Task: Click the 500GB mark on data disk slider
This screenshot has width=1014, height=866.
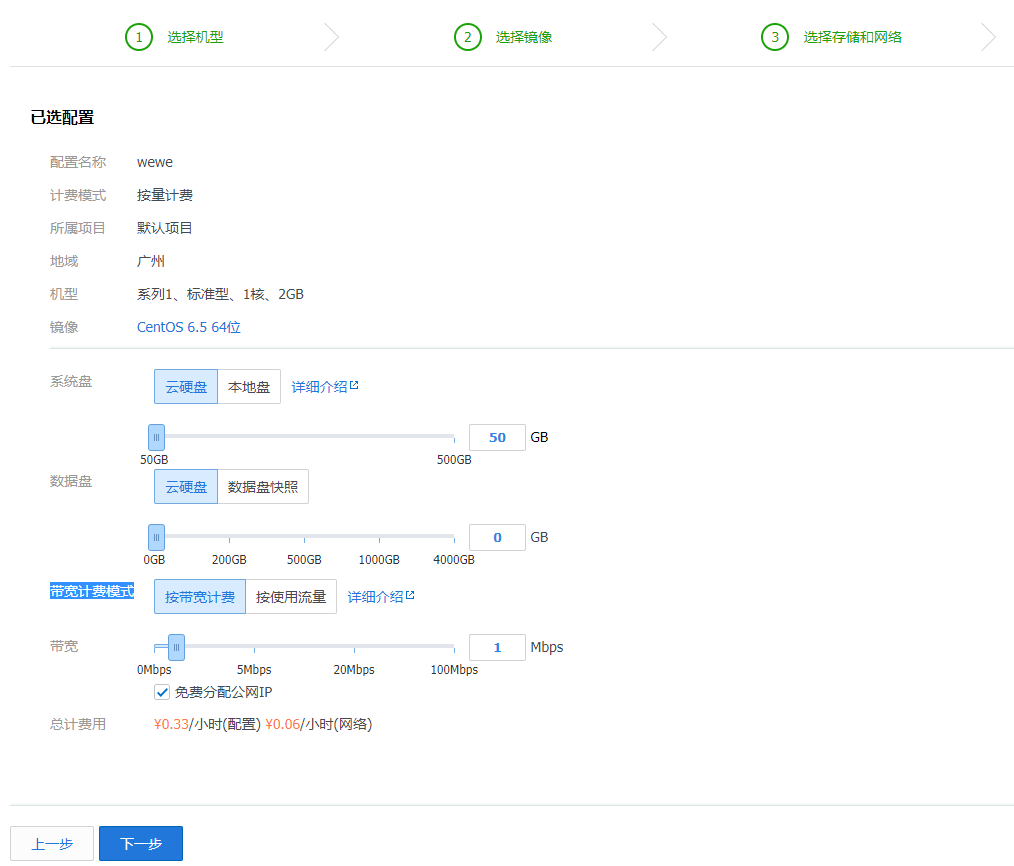Action: 304,559
